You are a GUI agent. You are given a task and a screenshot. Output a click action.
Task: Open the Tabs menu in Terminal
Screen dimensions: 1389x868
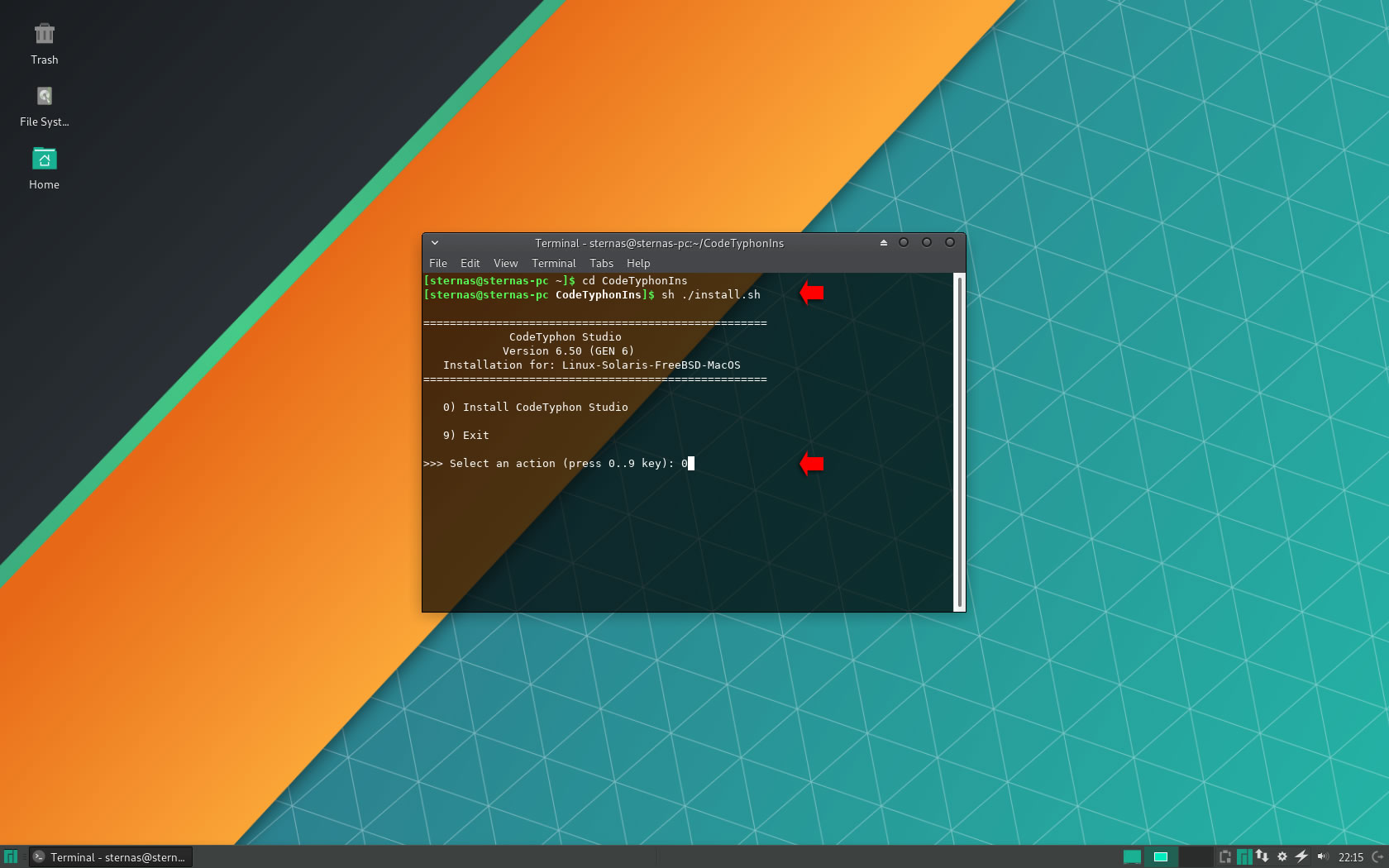602,263
